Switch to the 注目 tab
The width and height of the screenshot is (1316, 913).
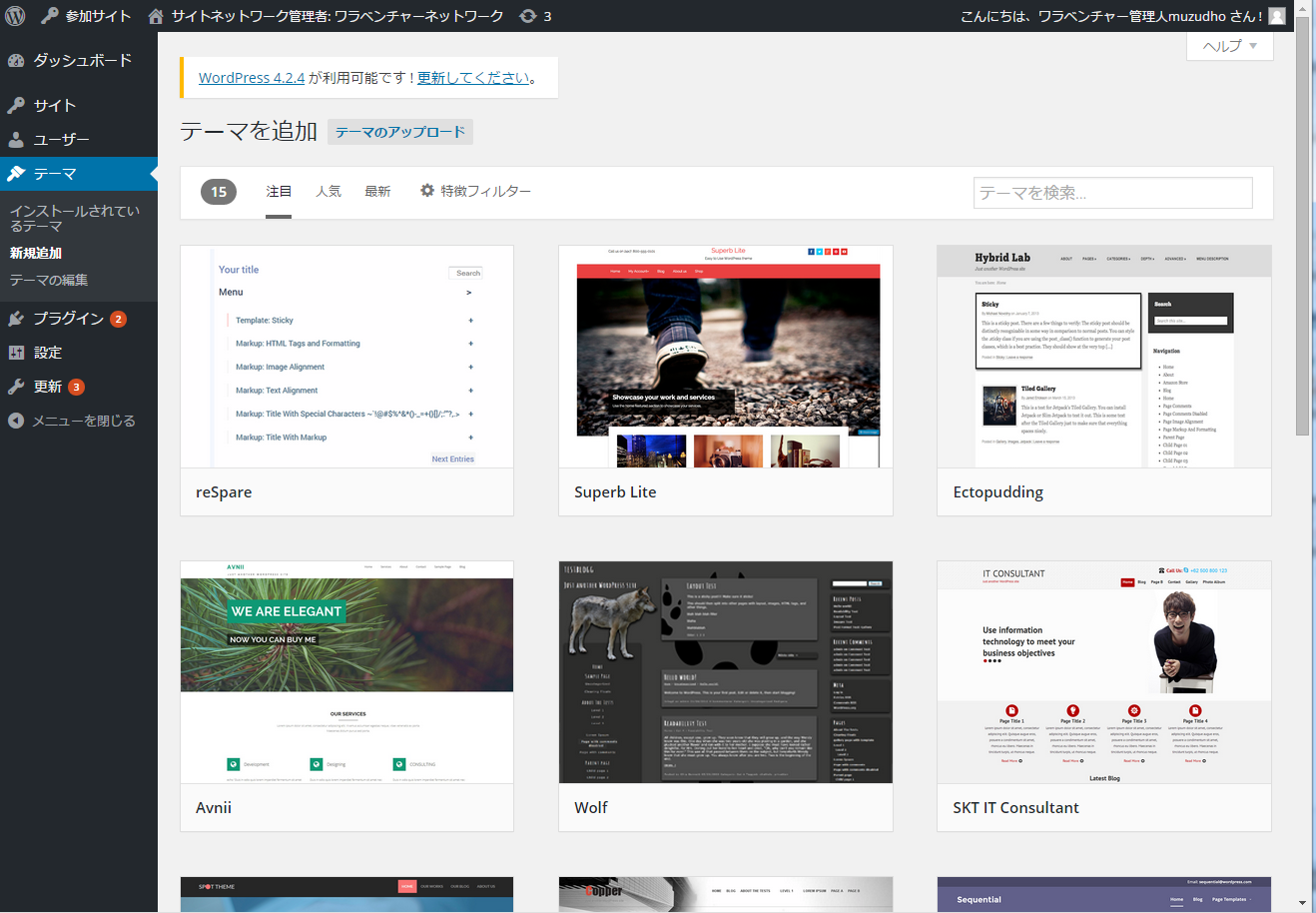click(279, 191)
